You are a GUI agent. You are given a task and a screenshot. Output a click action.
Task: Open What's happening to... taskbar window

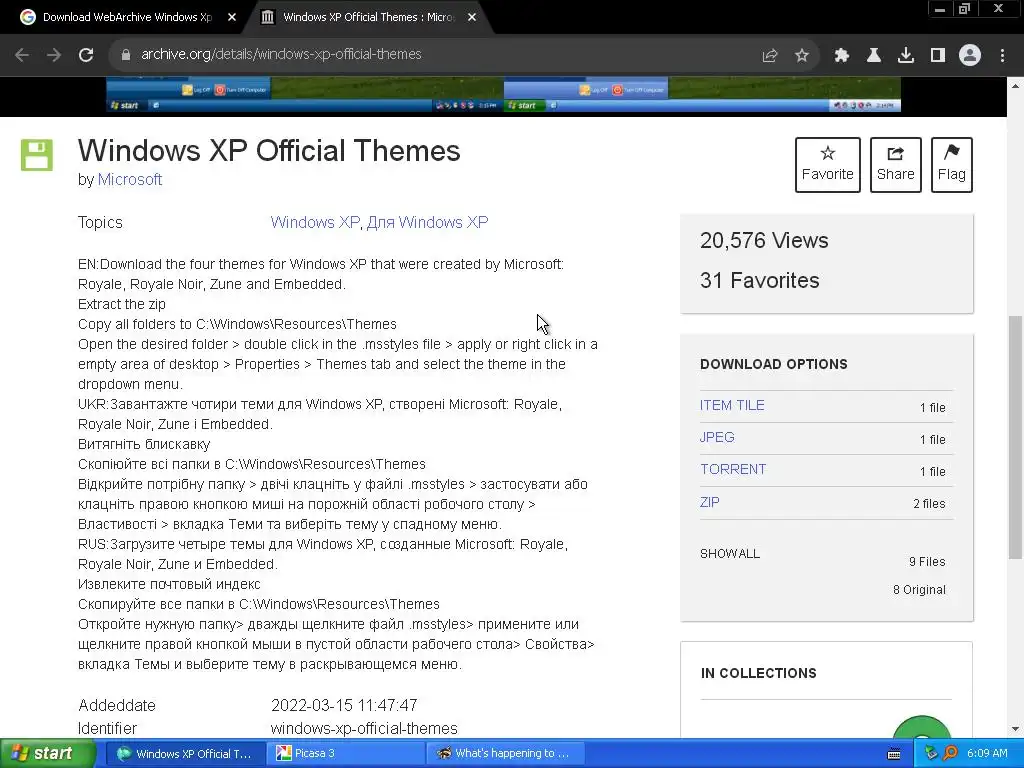coord(504,754)
